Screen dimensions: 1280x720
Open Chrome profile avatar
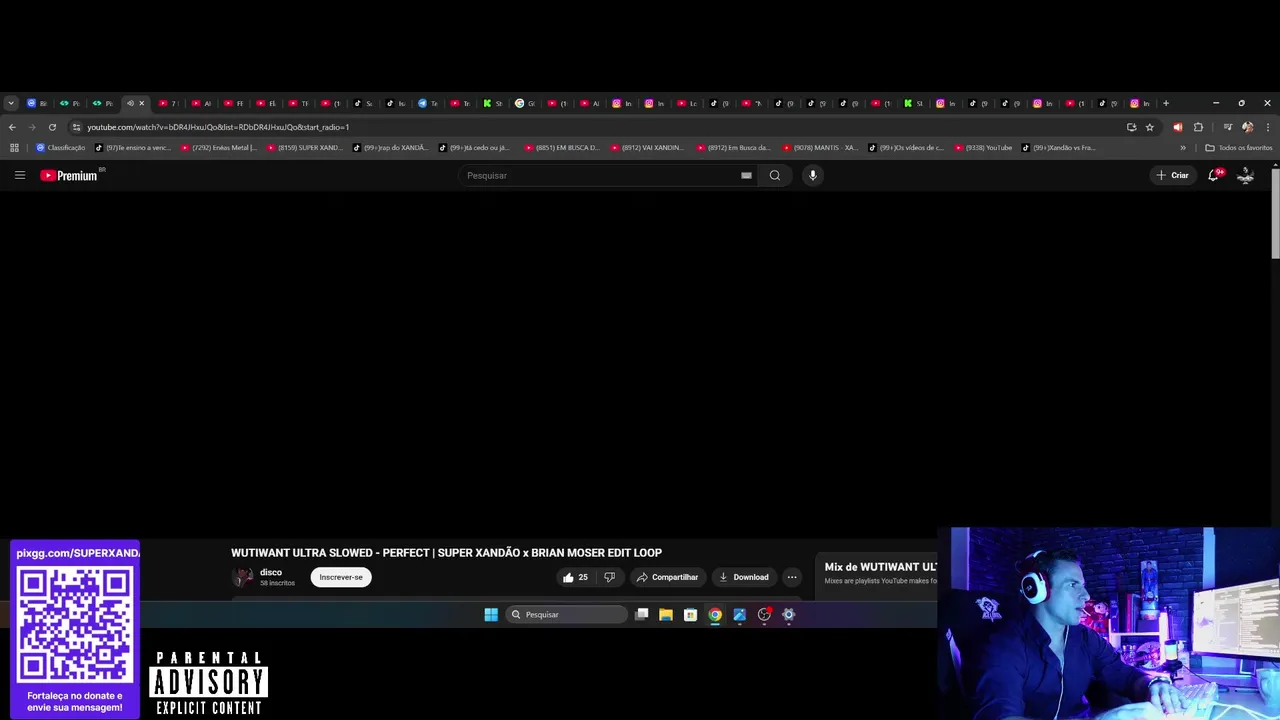pos(1247,127)
